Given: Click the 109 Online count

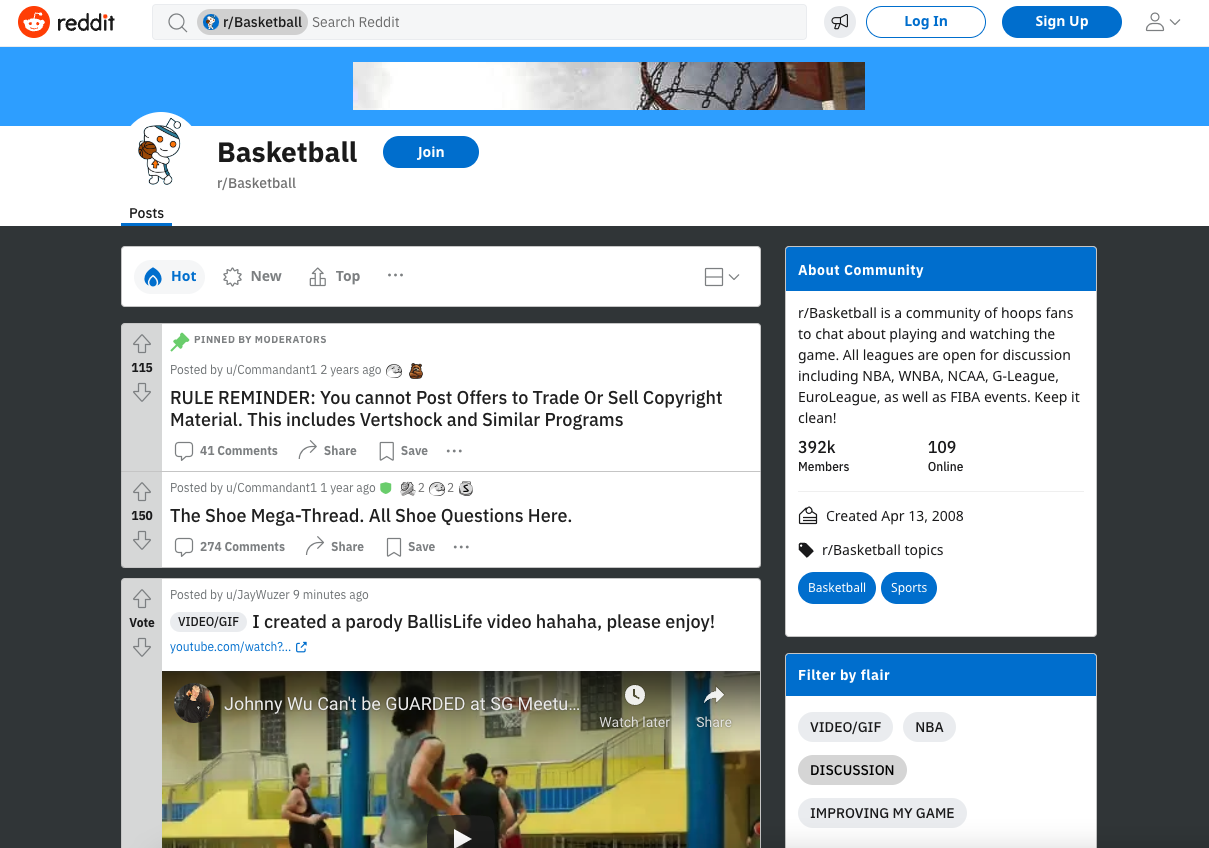Looking at the screenshot, I should coord(945,456).
